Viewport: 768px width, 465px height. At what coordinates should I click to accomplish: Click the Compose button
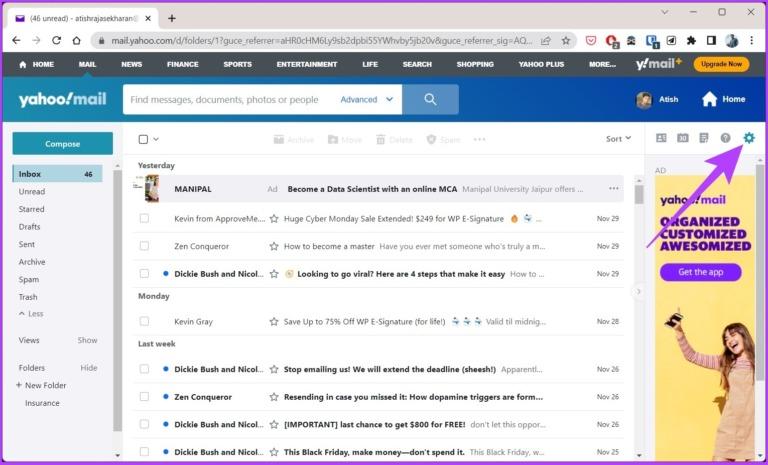click(63, 144)
